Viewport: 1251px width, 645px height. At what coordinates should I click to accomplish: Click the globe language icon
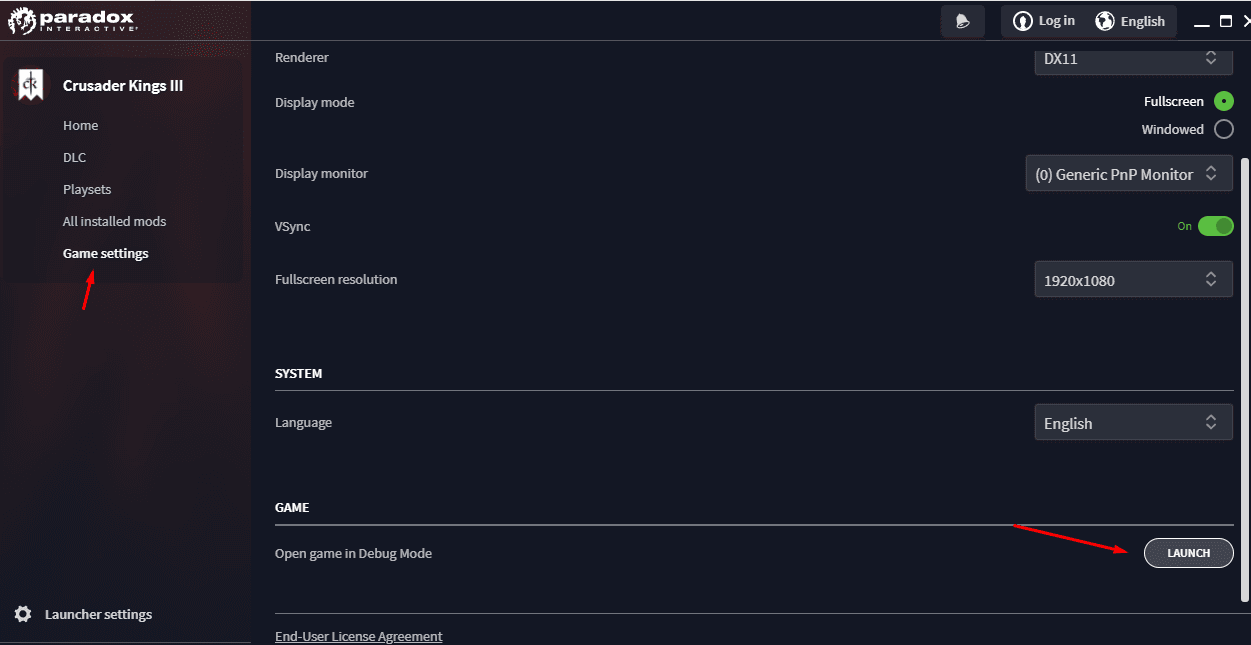pos(1105,21)
